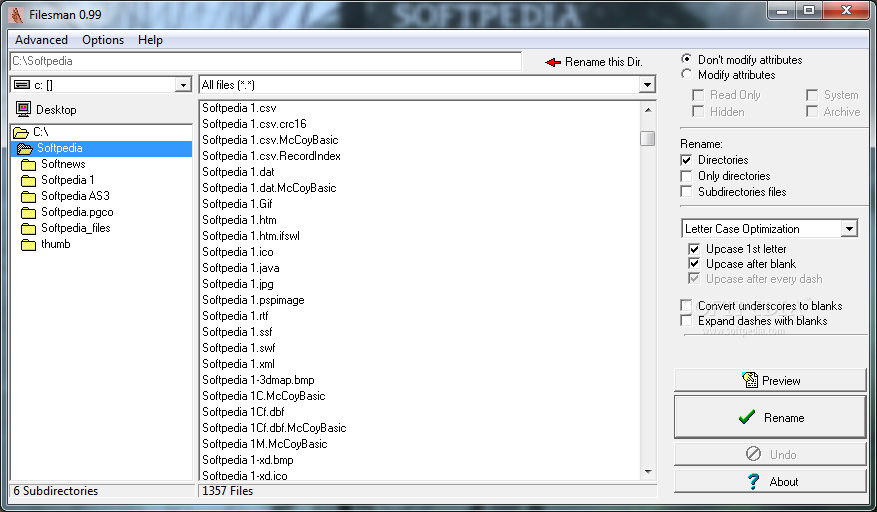Enable Only directories checkbox

click(x=686, y=176)
